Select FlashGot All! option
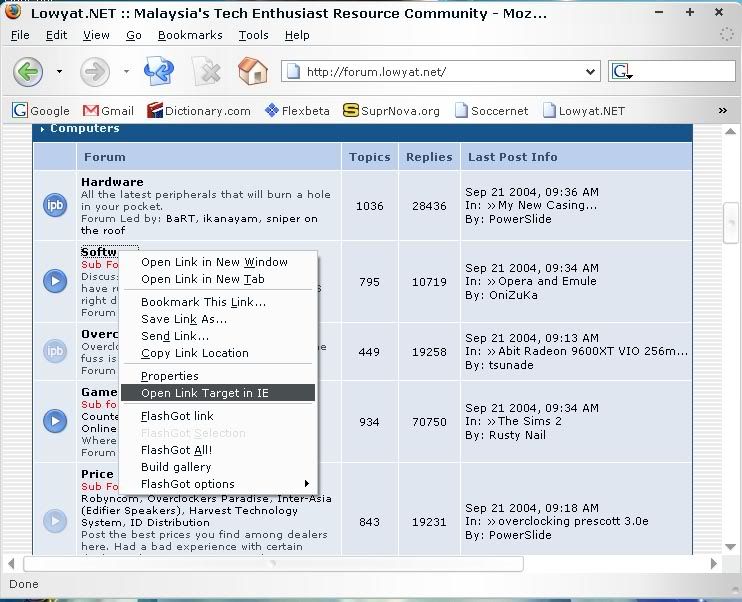This screenshot has height=602, width=742. coord(218,450)
